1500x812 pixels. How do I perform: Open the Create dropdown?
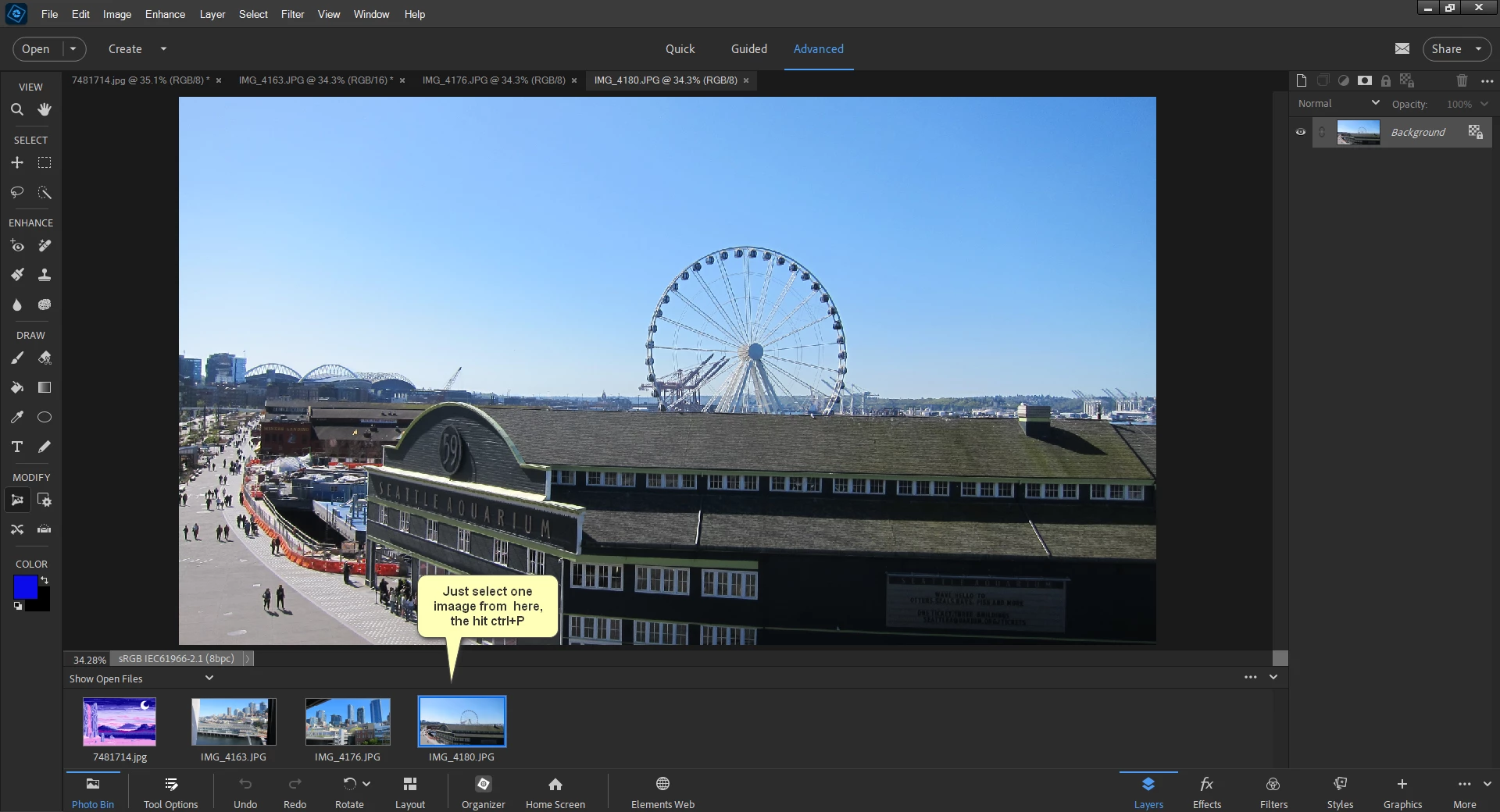[x=137, y=48]
